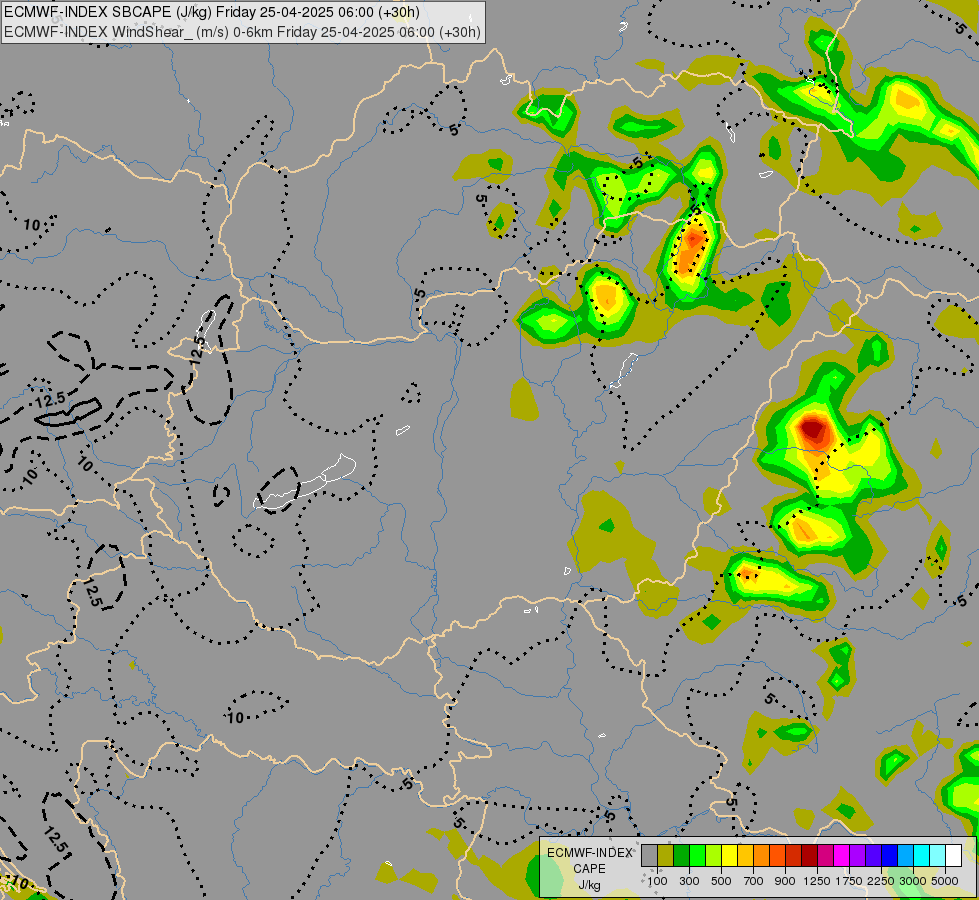This screenshot has height=900, width=979.
Task: Pick the white swatch ending the legend
Action: tap(954, 856)
